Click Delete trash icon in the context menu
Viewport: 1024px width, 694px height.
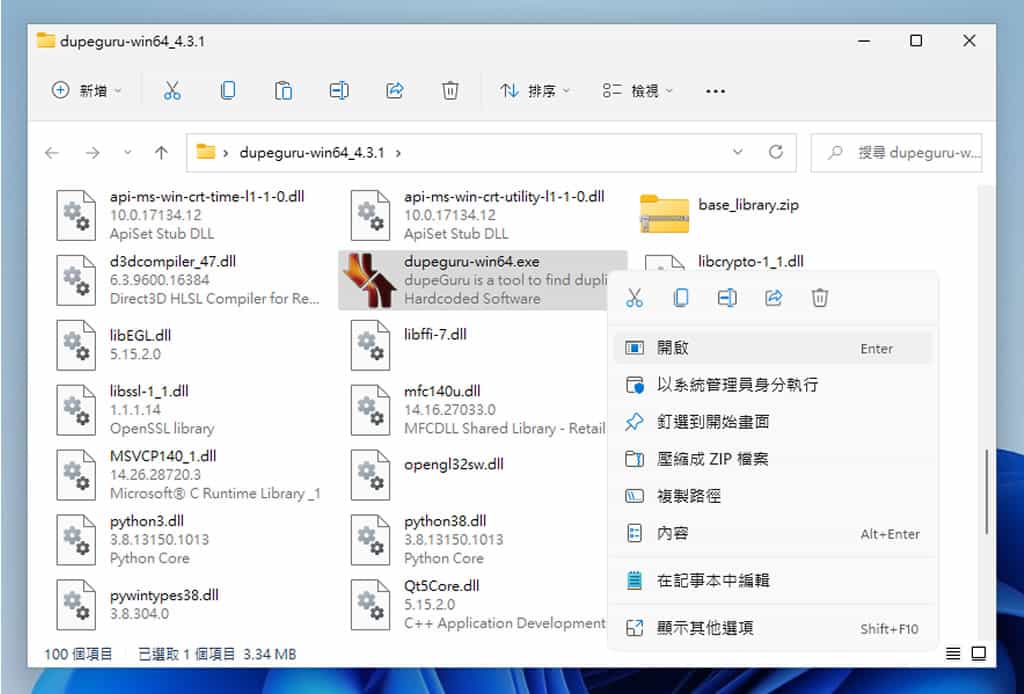820,298
